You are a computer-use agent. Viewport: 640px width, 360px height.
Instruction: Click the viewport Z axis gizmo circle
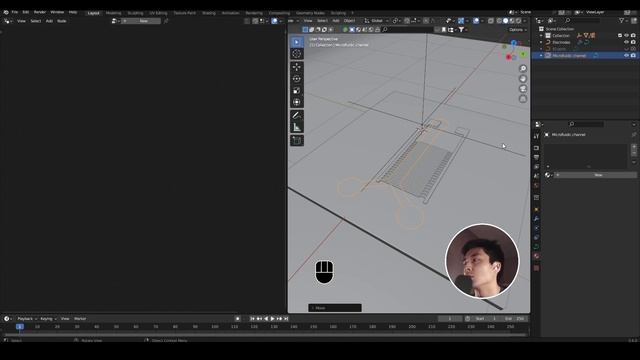(513, 43)
